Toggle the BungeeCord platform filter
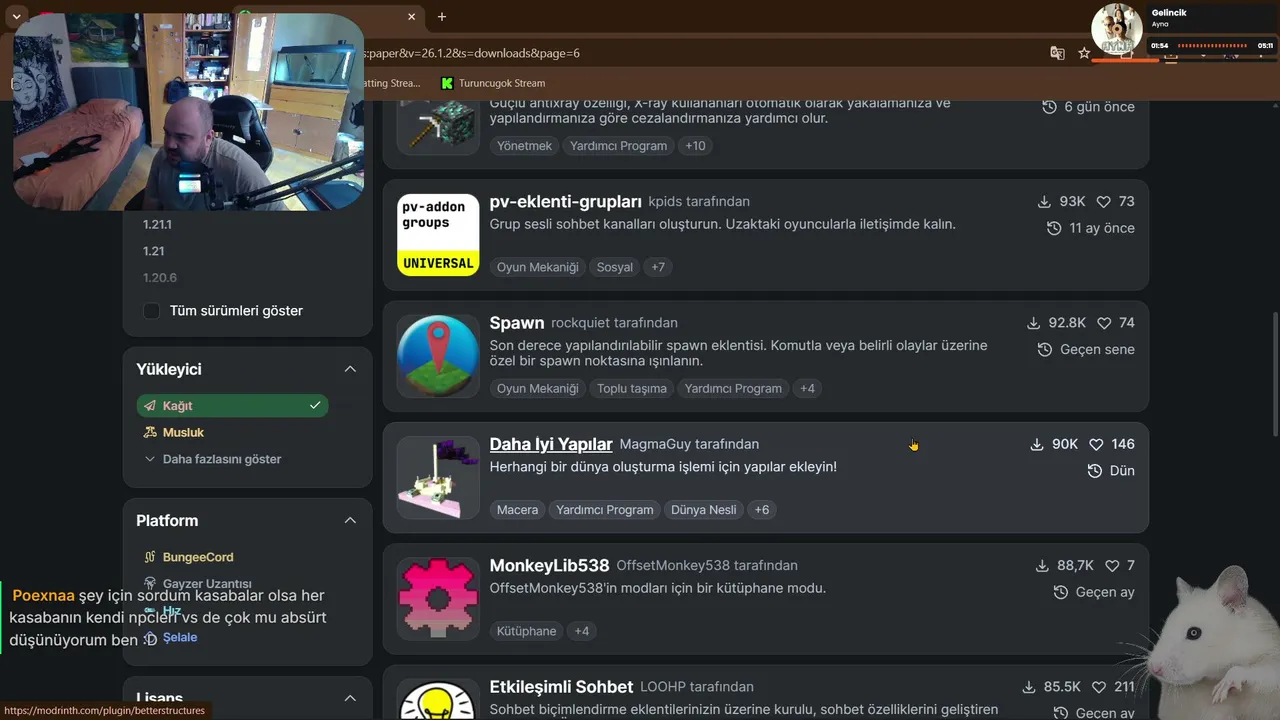Image resolution: width=1280 pixels, height=720 pixels. pos(198,557)
